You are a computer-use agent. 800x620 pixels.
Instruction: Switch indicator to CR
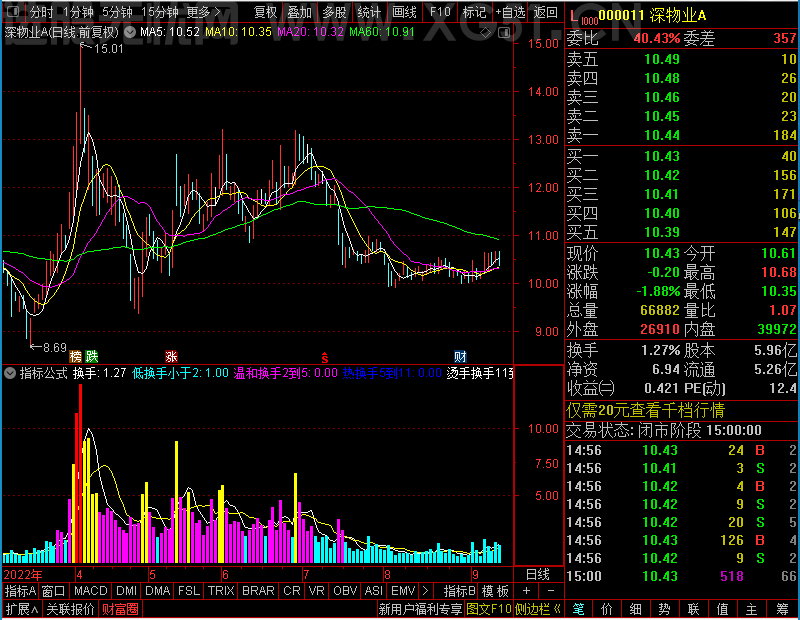pos(291,591)
